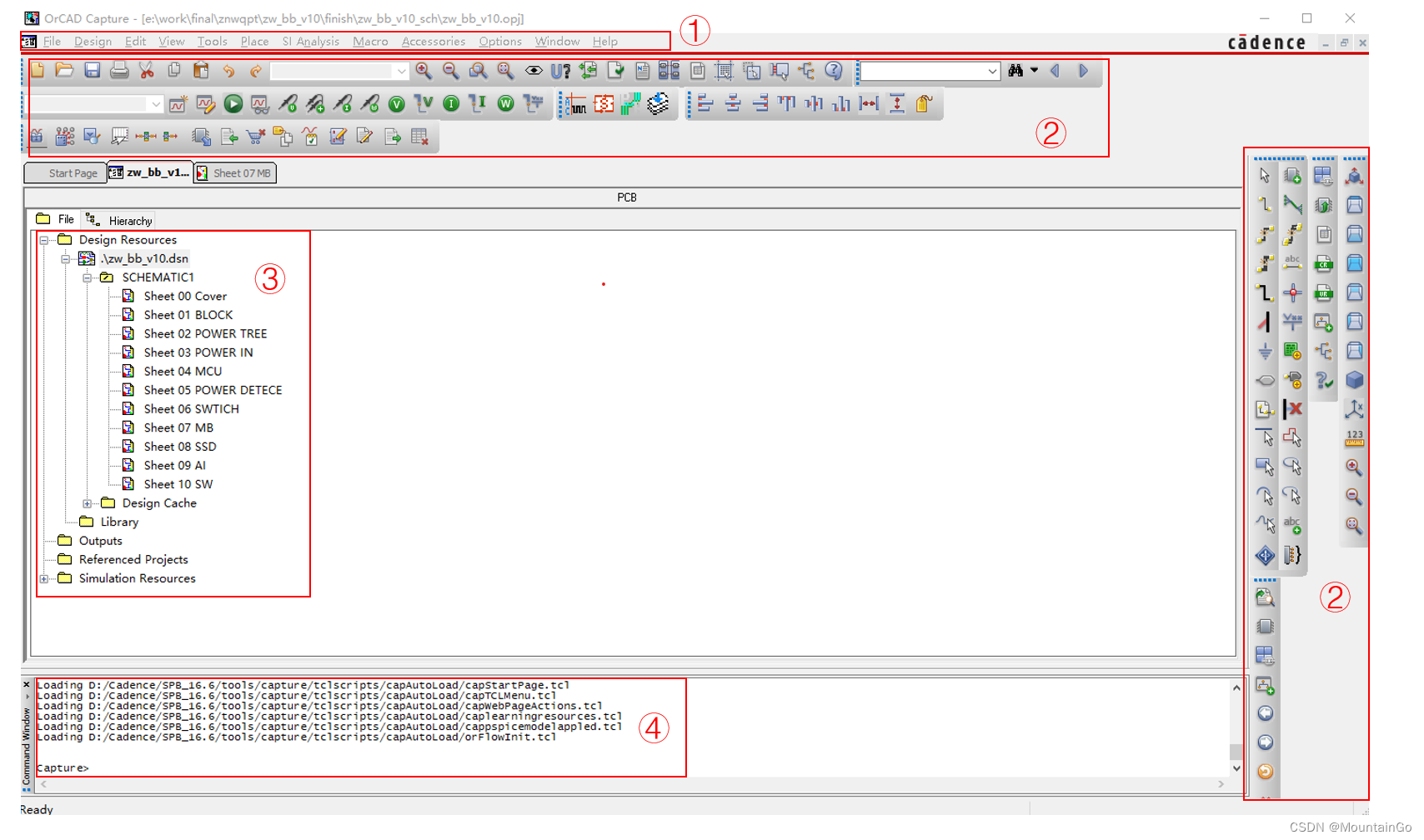The width and height of the screenshot is (1424, 840).
Task: Click the search Next arrow button
Action: coord(1083,71)
